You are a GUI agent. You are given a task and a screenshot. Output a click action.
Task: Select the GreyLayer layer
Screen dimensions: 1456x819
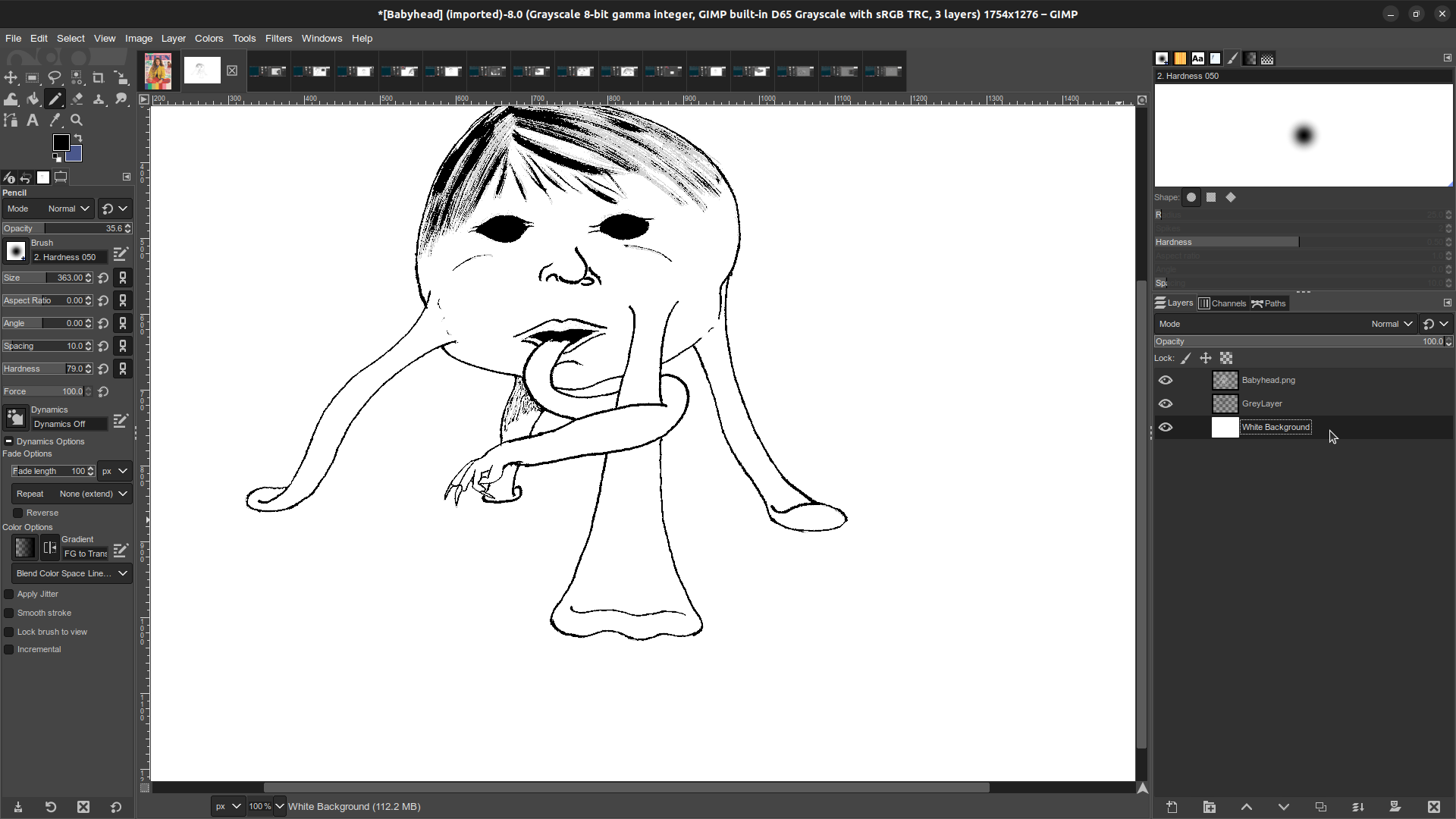pyautogui.click(x=1262, y=403)
